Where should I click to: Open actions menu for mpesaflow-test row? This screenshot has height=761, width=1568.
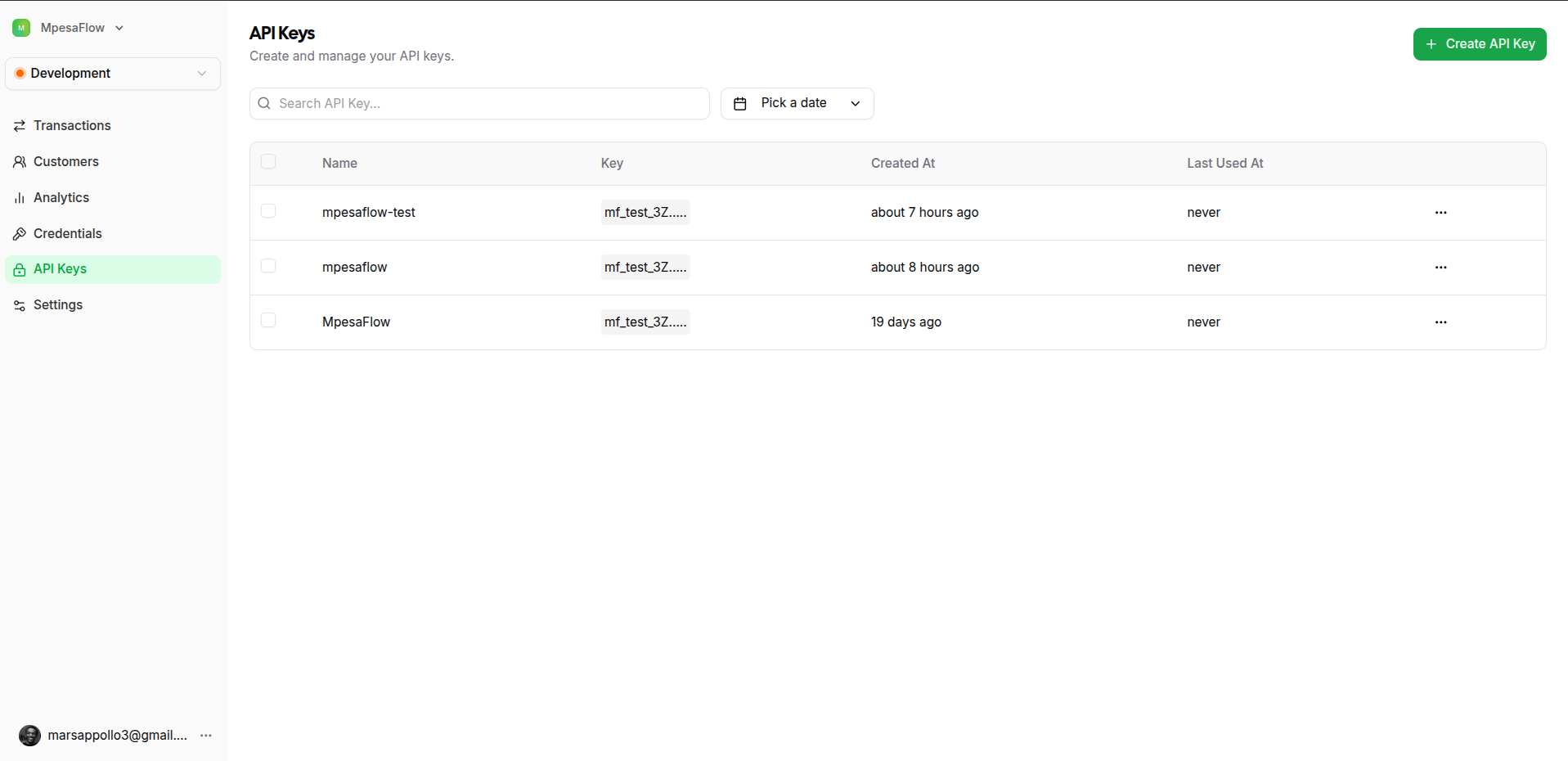coord(1441,213)
